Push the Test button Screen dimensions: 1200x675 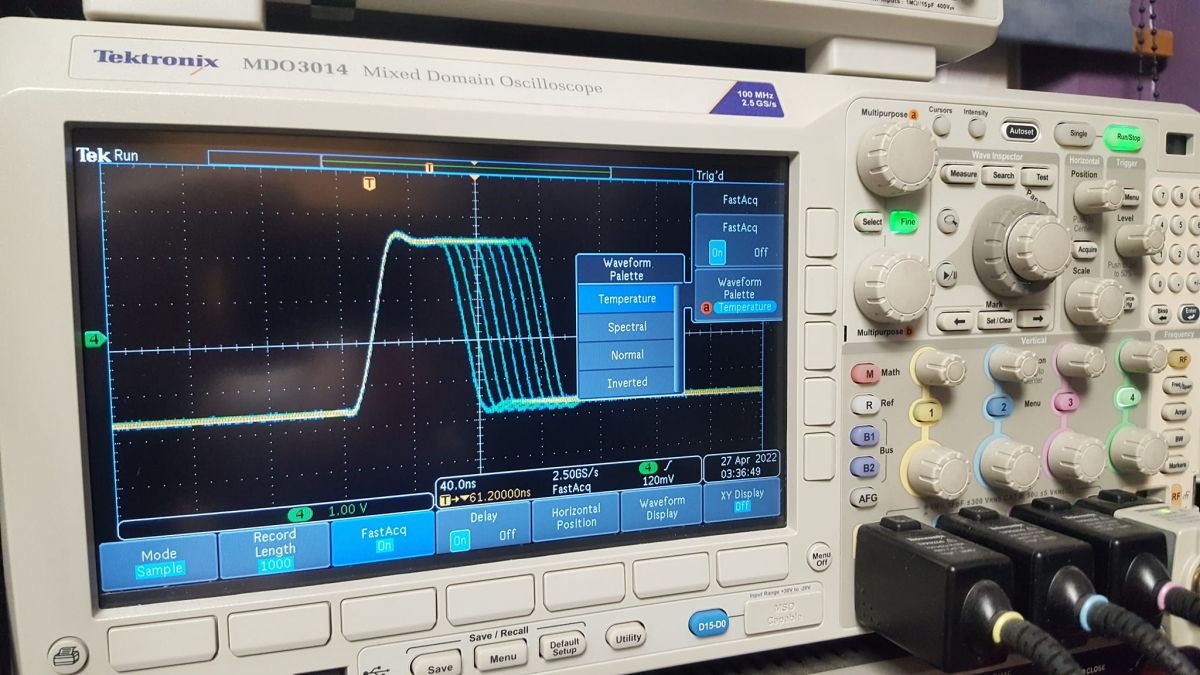point(1041,178)
